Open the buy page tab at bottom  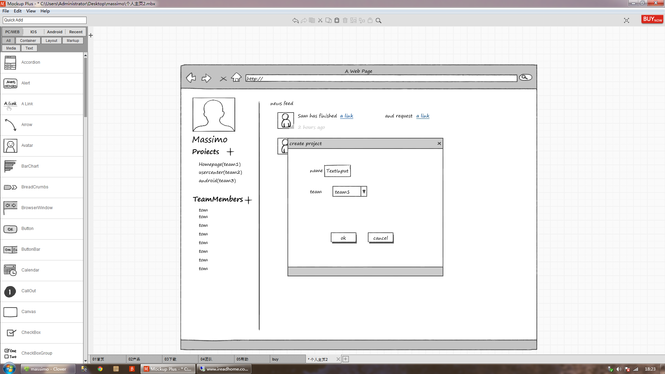288,359
